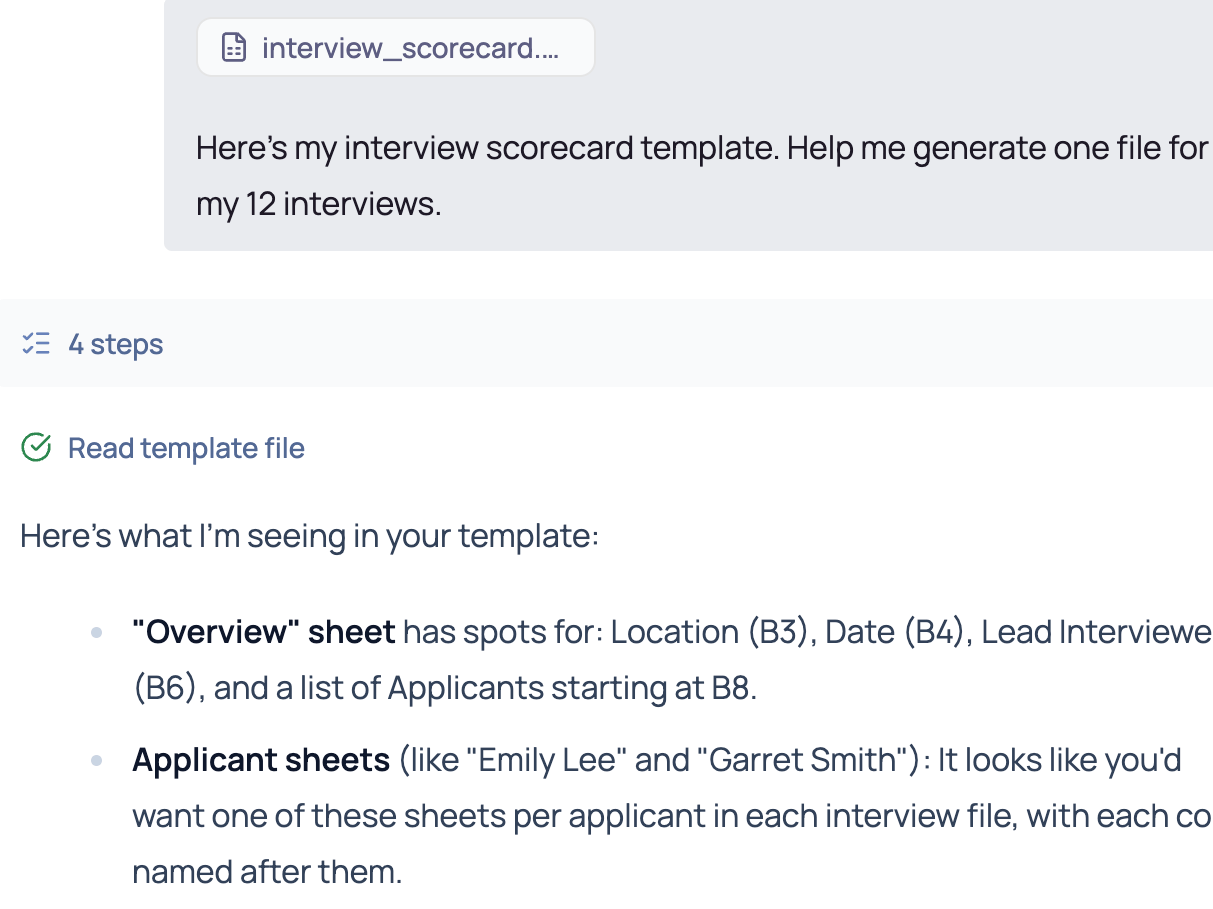
Task: Click the "Emily Lee" sheet name text
Action: pyautogui.click(x=551, y=760)
